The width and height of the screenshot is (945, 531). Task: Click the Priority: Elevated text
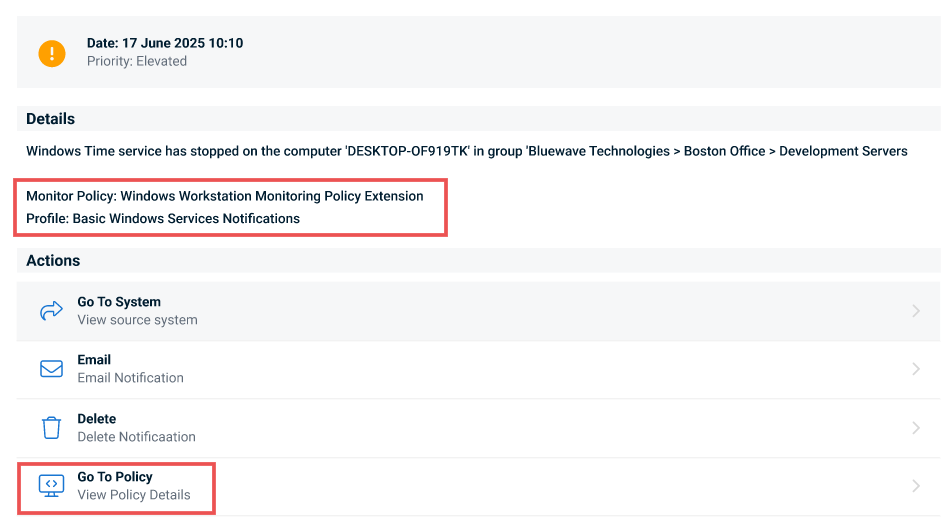(x=137, y=61)
